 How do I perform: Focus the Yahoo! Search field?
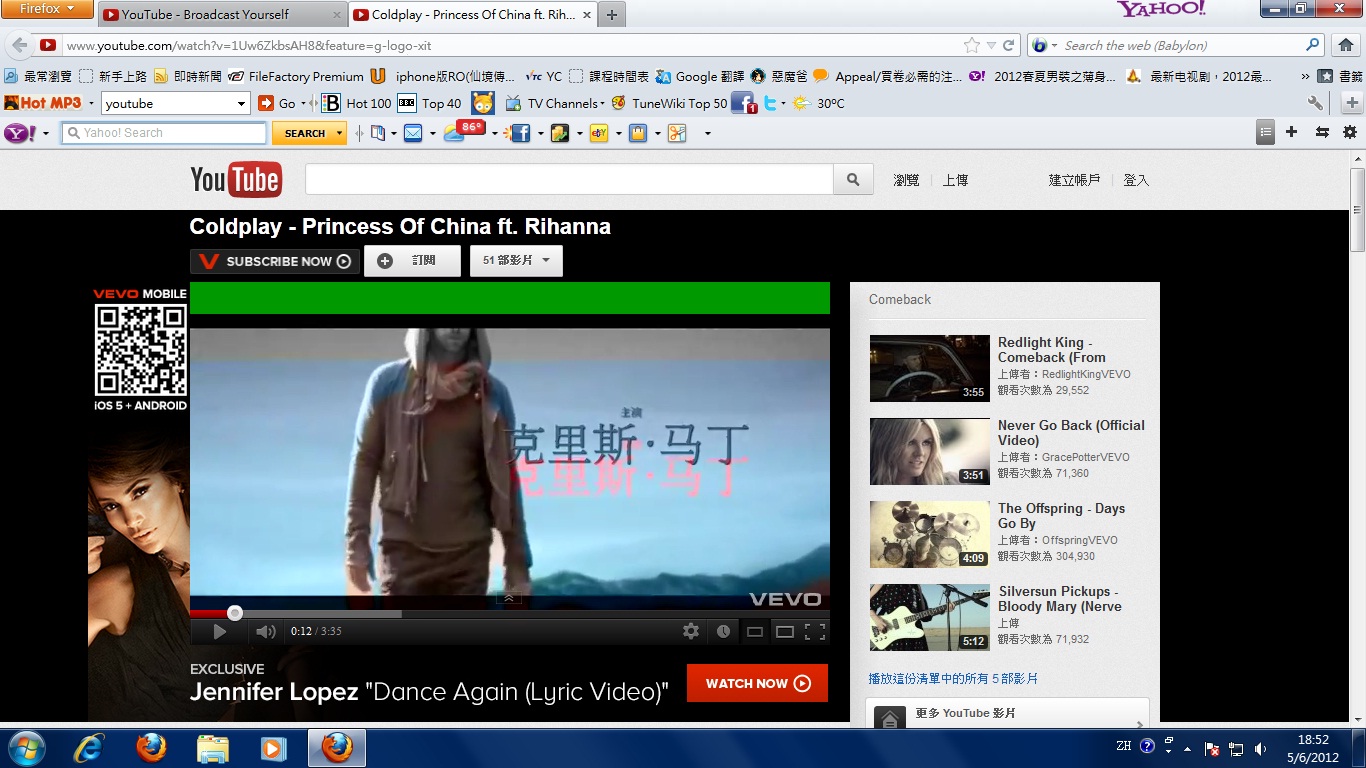[x=165, y=132]
